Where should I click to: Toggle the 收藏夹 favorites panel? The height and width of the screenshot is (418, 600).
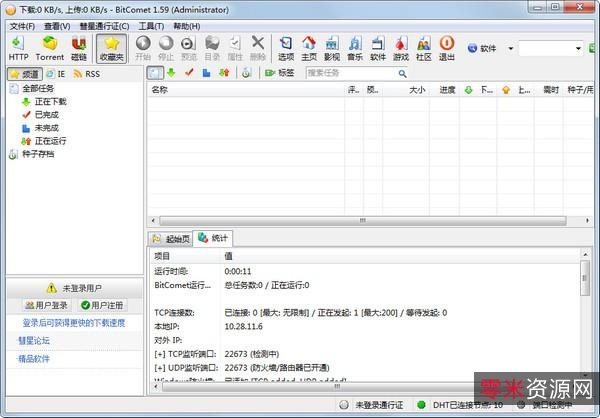click(x=111, y=48)
